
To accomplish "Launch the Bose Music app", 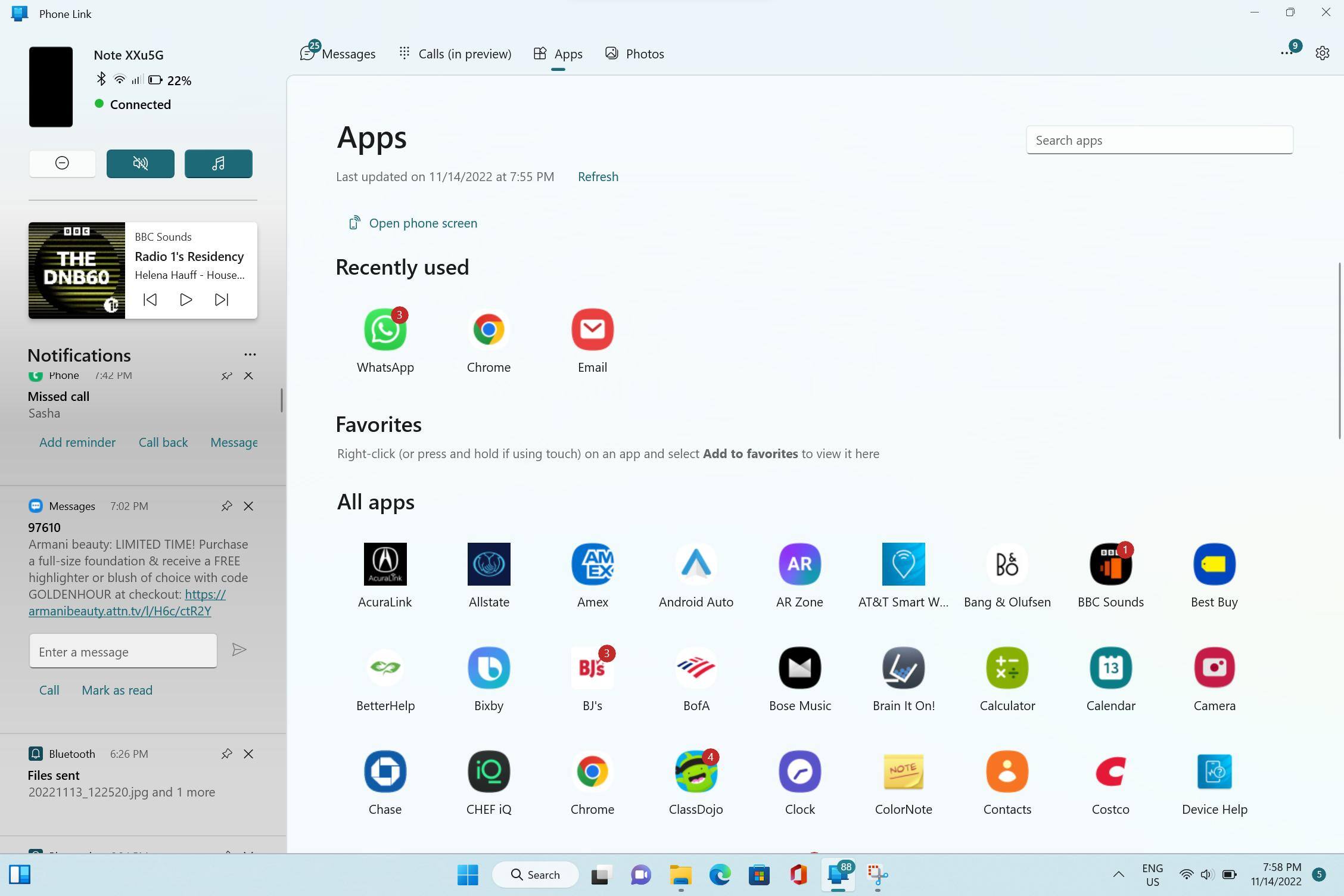I will pos(799,668).
